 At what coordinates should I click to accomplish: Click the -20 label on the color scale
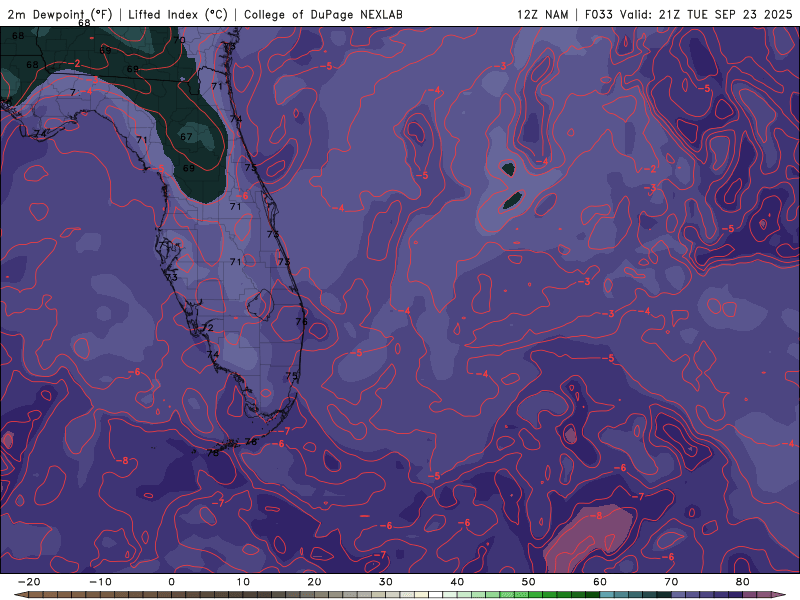click(29, 582)
